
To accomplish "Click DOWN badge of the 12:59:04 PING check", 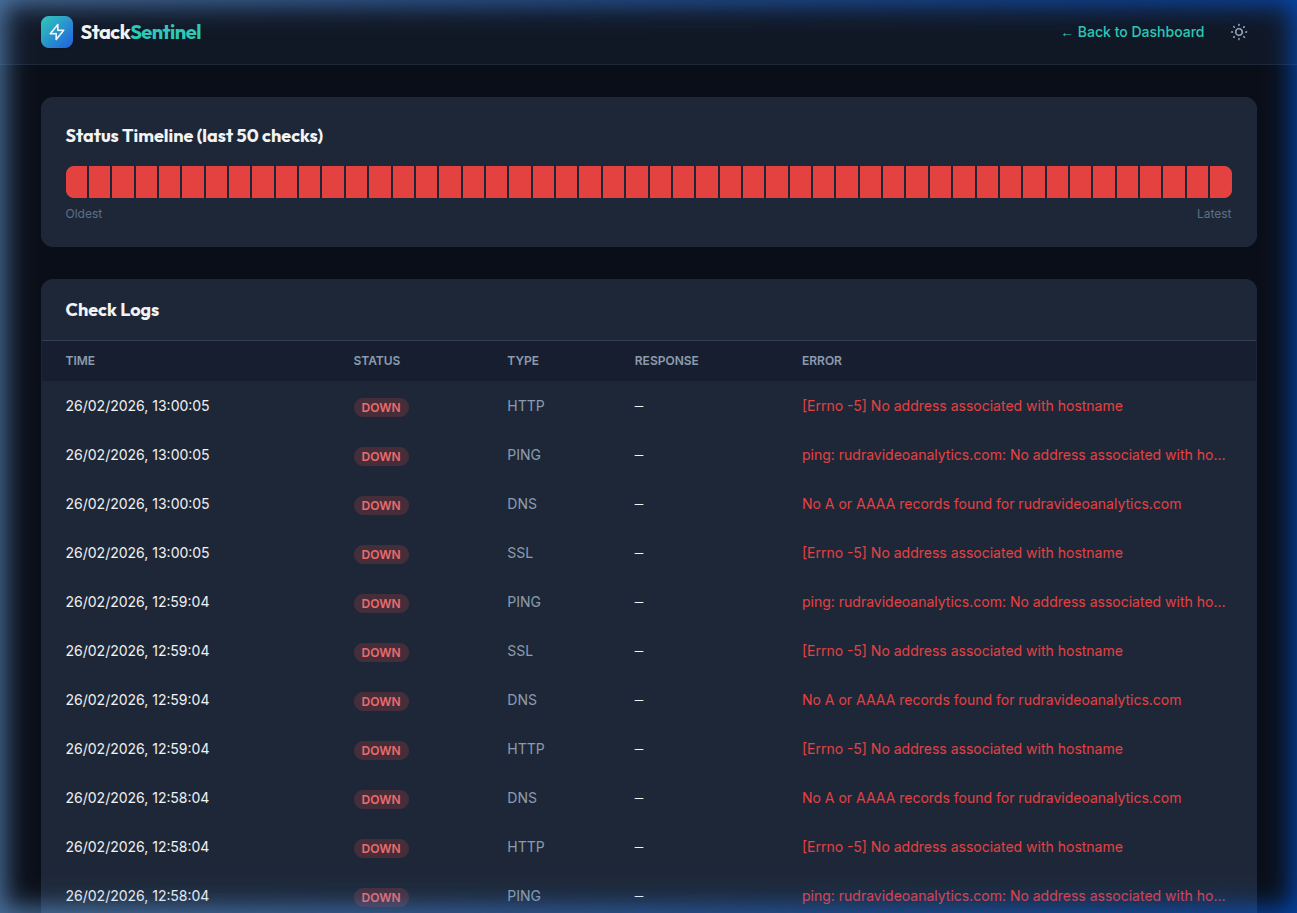I will coord(381,604).
